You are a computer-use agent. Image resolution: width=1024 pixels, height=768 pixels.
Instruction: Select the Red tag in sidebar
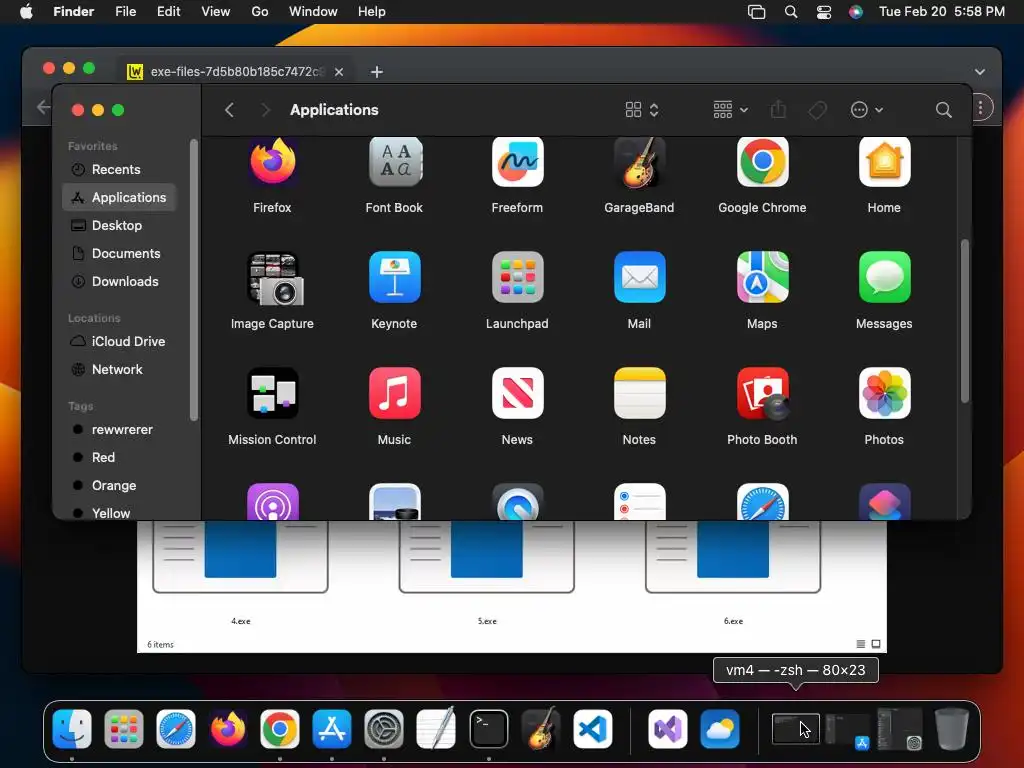click(120, 458)
